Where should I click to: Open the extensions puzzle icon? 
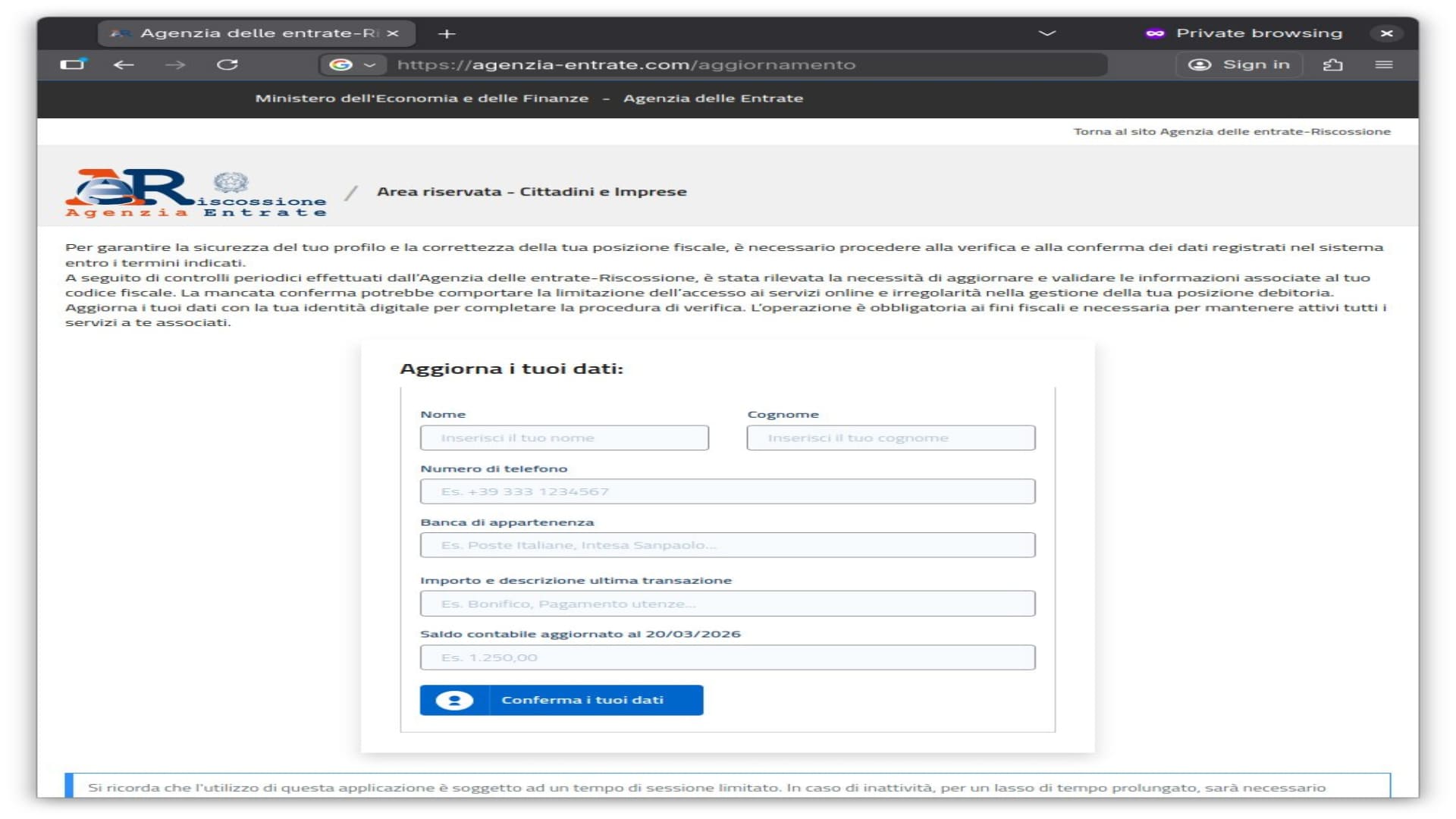1332,65
